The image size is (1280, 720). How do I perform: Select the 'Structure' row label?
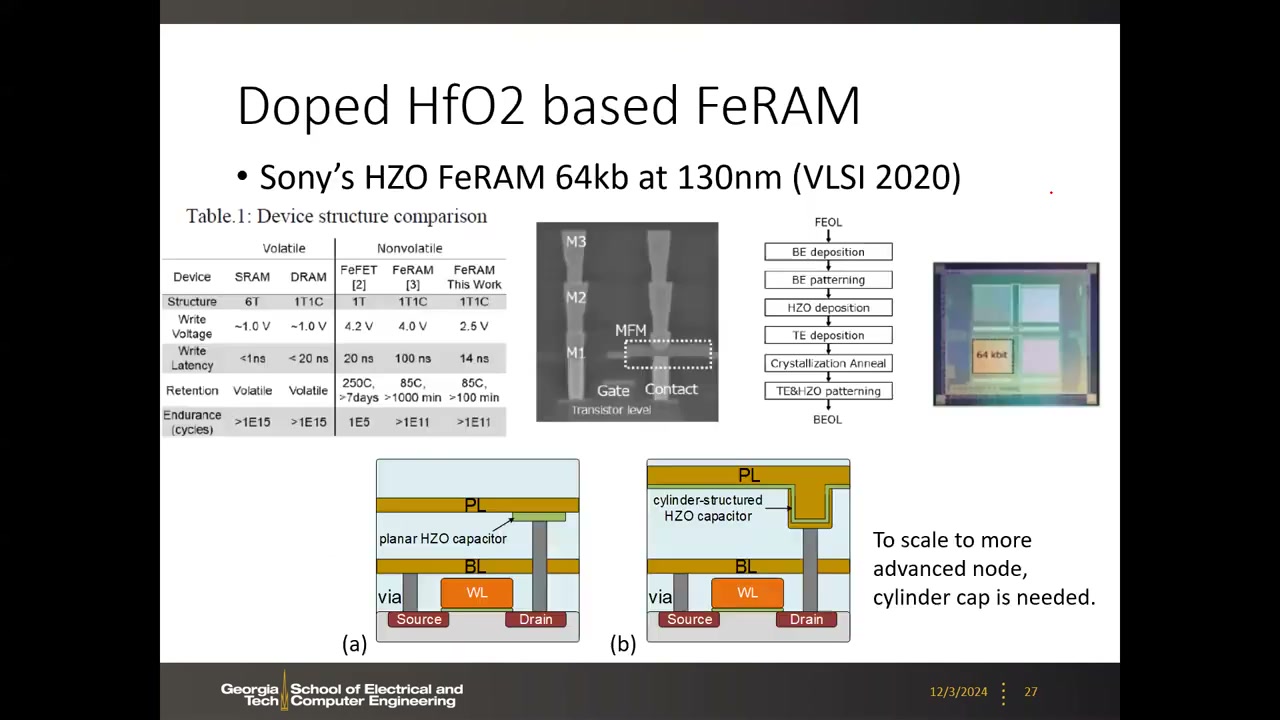[x=192, y=301]
